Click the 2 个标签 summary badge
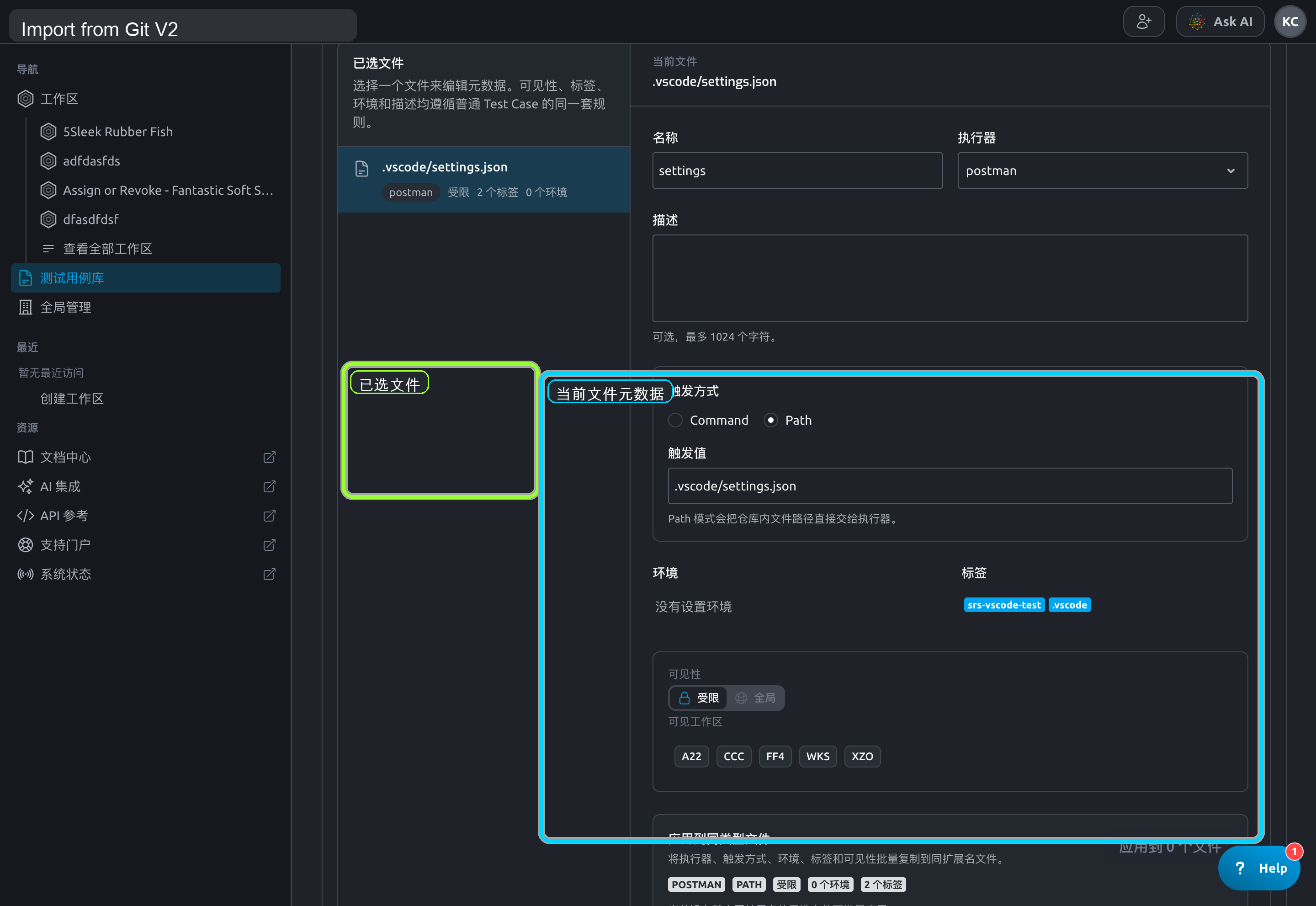Screen dimensions: 1316x906 pos(883,885)
